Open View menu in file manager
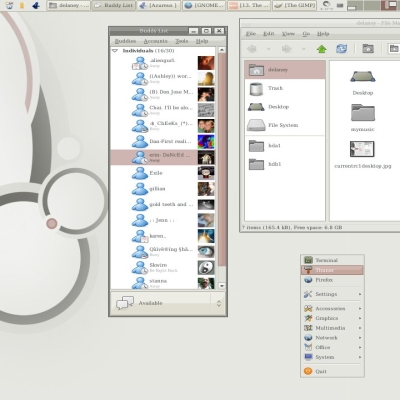Image resolution: width=400 pixels, height=400 pixels. click(x=288, y=34)
